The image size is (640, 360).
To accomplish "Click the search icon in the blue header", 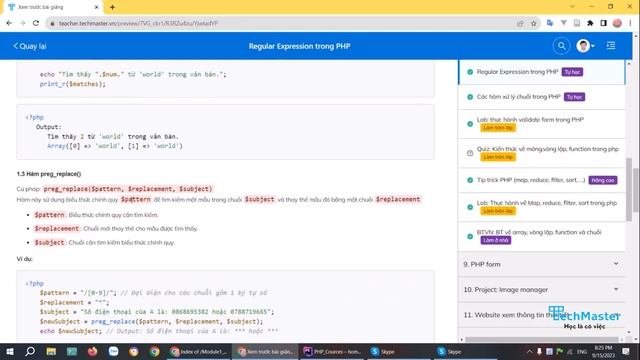I will click(562, 46).
